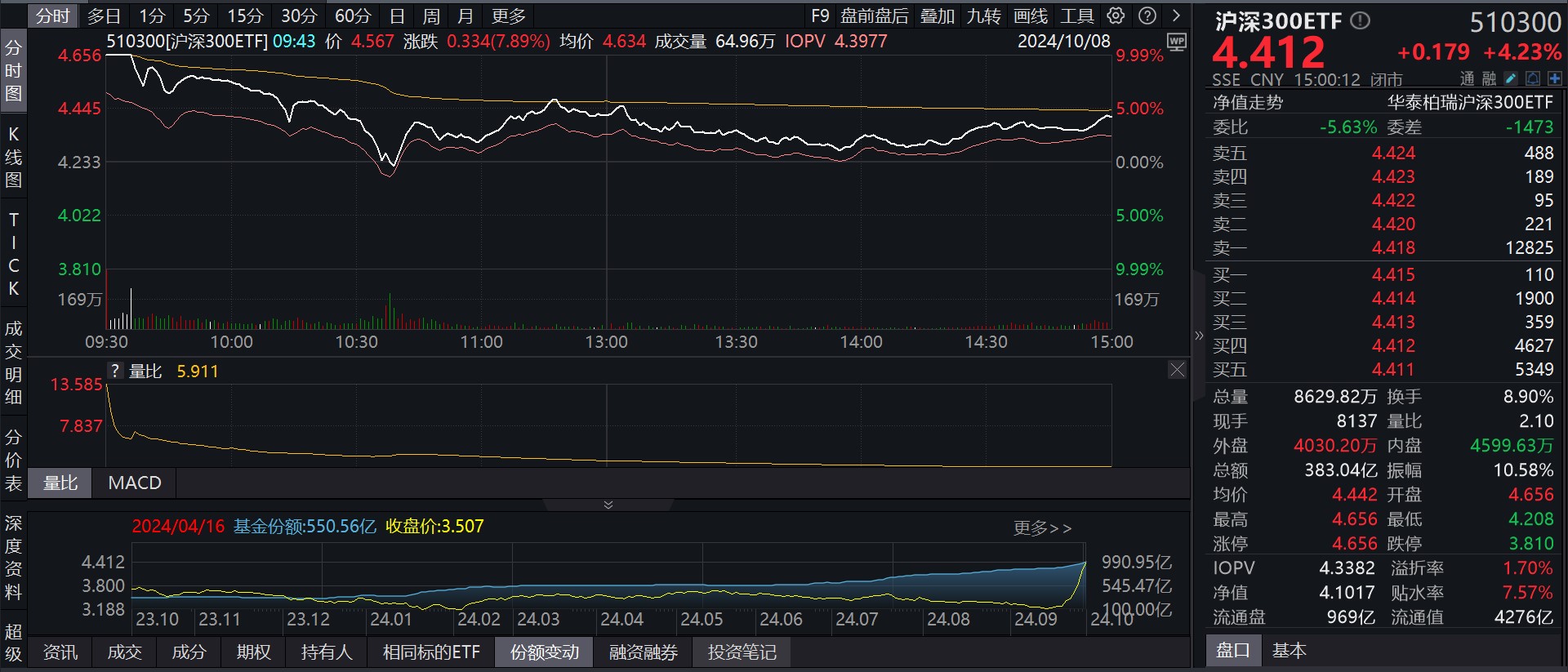Open the 叠加 overlay menu
This screenshot has height=672, width=1568.
coord(938,16)
